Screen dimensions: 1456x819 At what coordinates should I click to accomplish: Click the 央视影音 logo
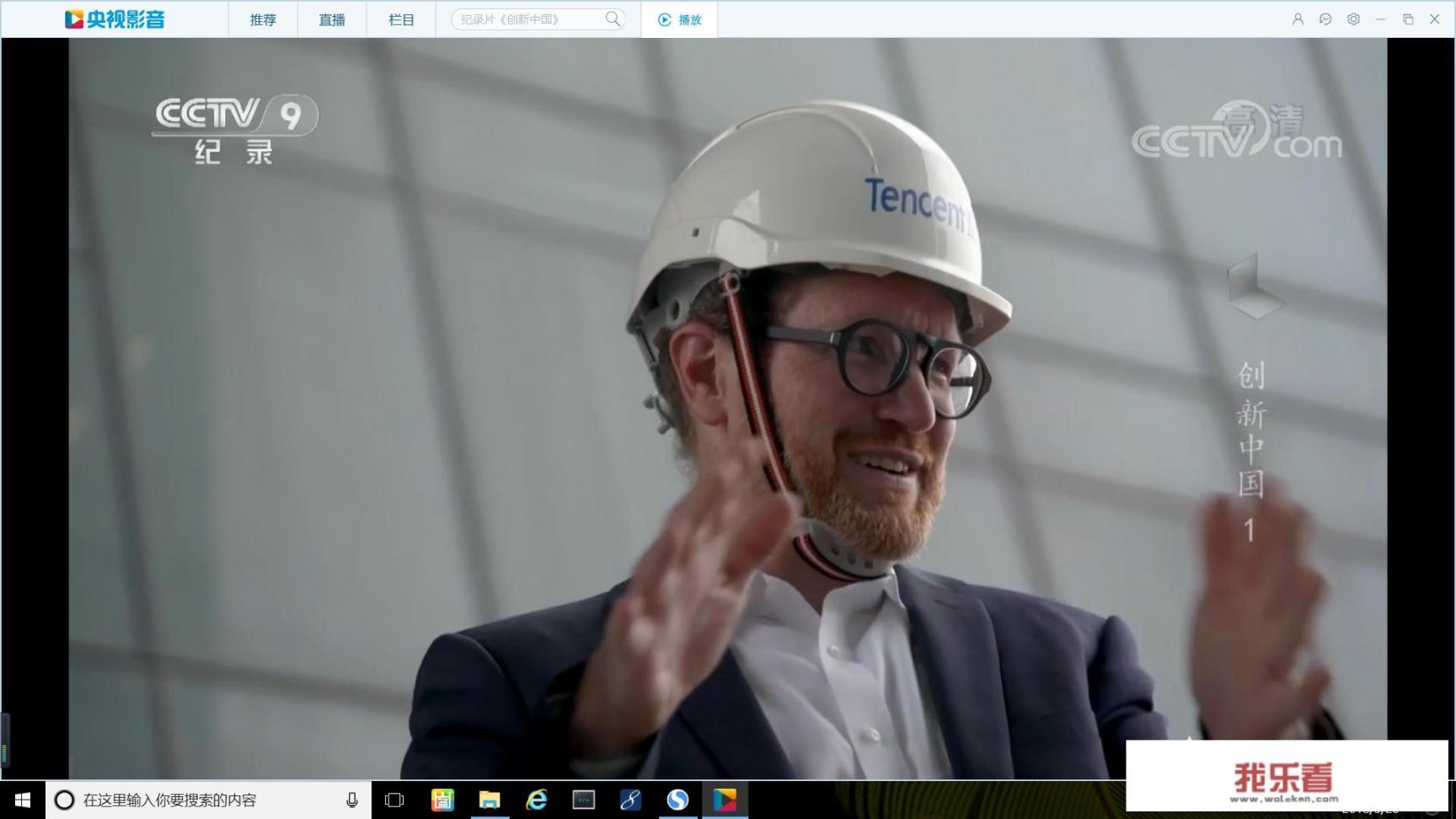tap(115, 19)
